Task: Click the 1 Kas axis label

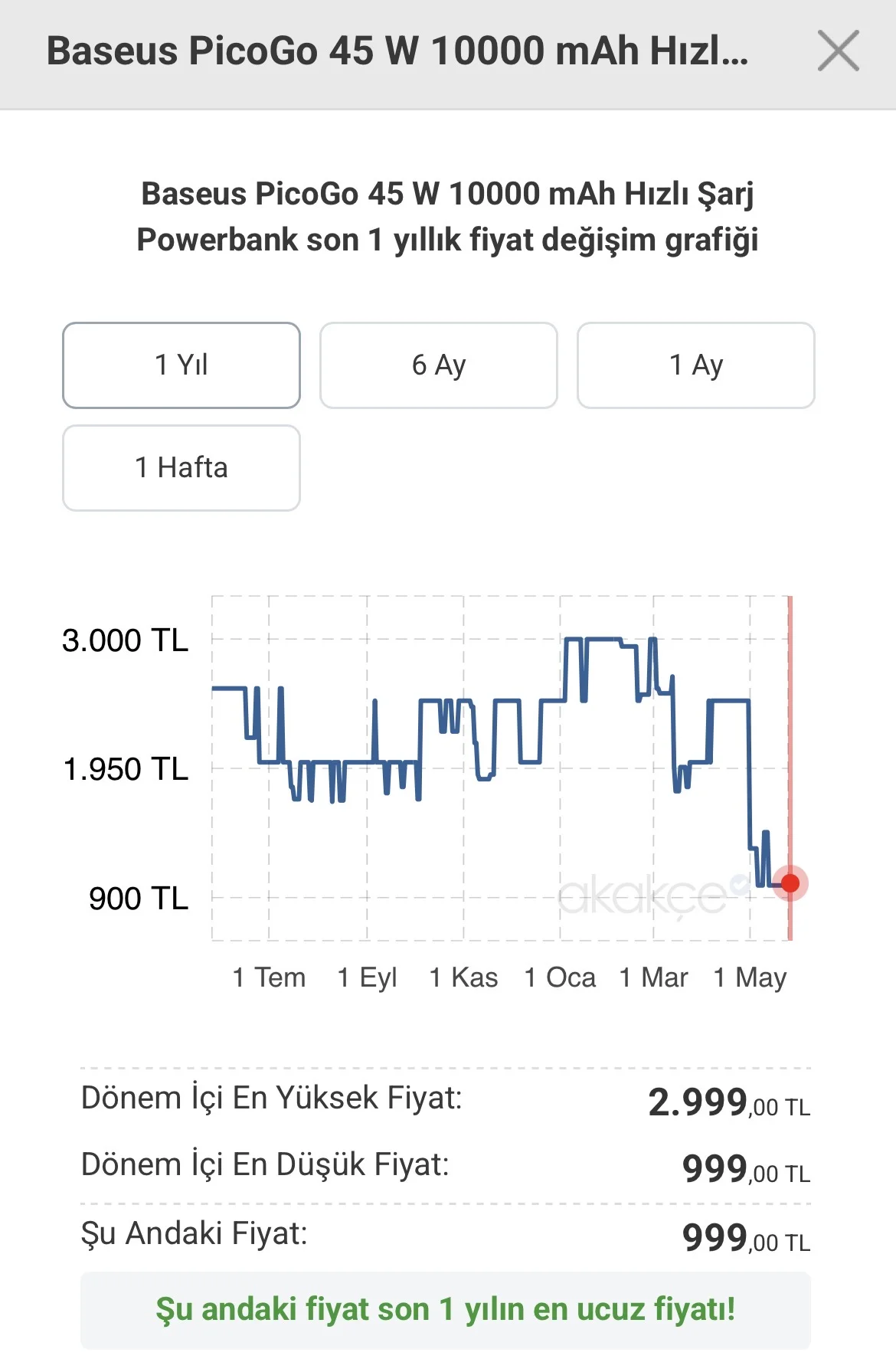Action: 463,977
